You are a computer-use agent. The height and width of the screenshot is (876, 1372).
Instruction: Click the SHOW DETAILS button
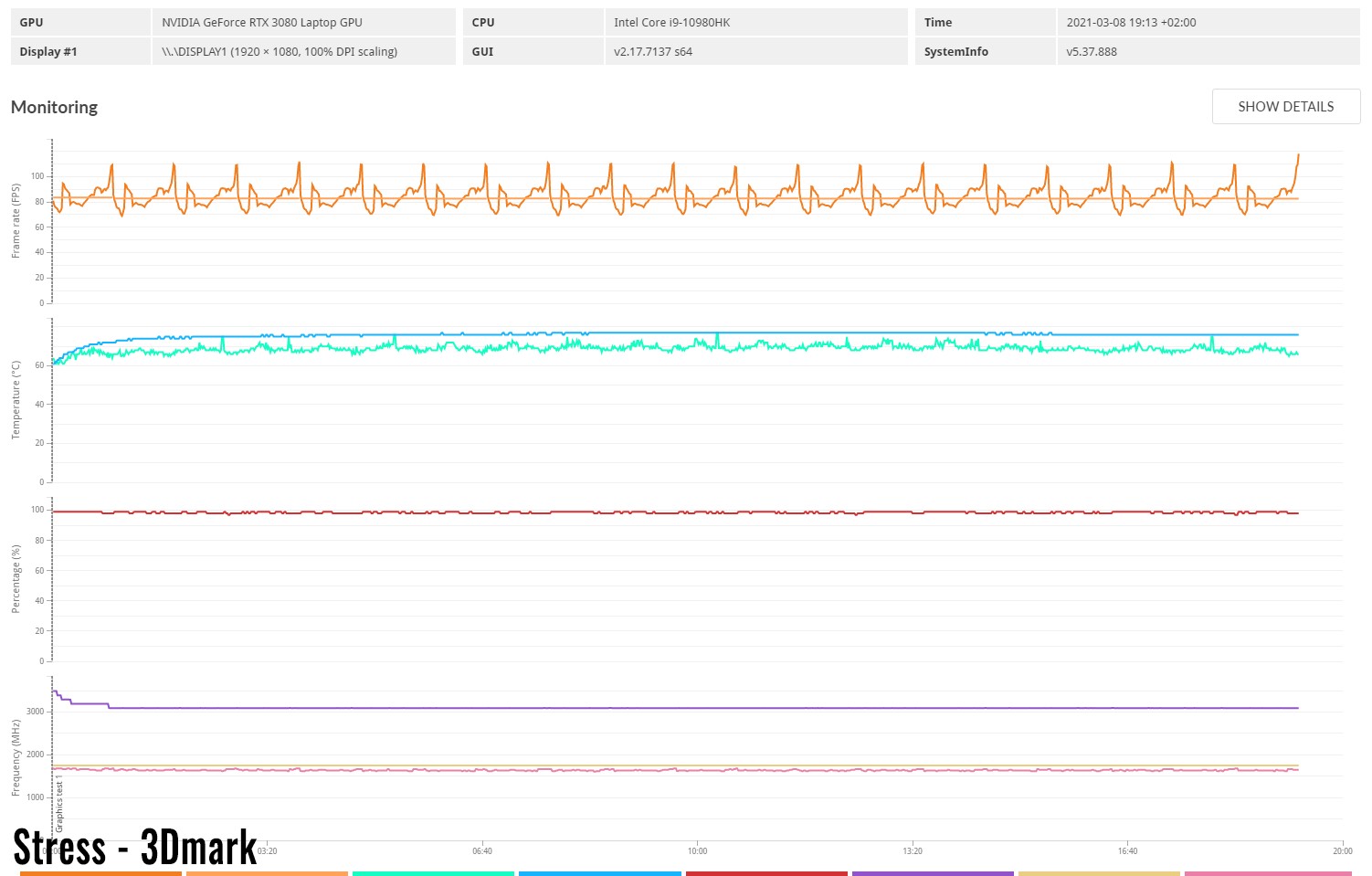(x=1285, y=107)
